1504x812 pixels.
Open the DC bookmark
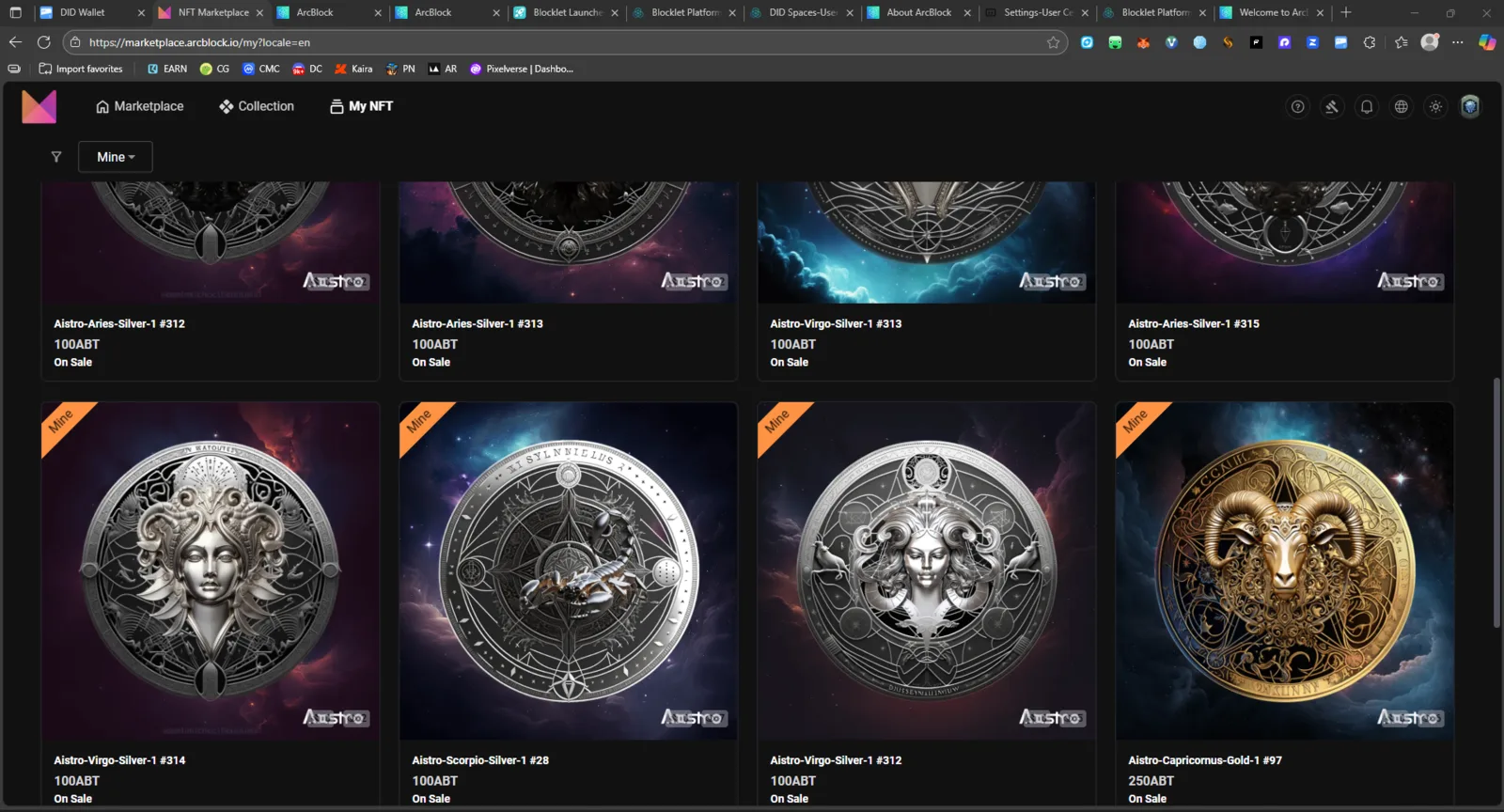pos(307,69)
